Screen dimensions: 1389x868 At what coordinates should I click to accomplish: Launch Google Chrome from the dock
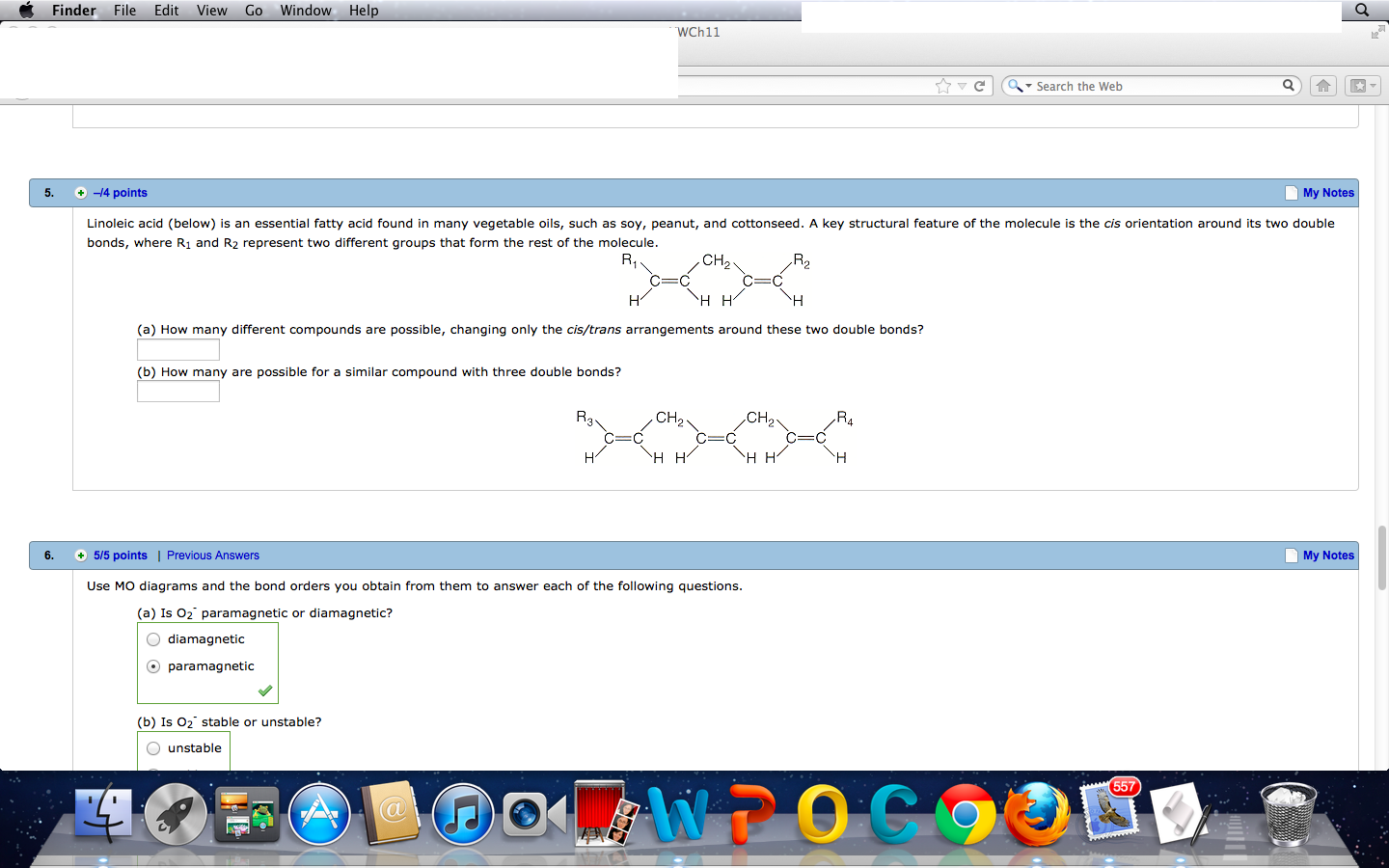tap(966, 815)
